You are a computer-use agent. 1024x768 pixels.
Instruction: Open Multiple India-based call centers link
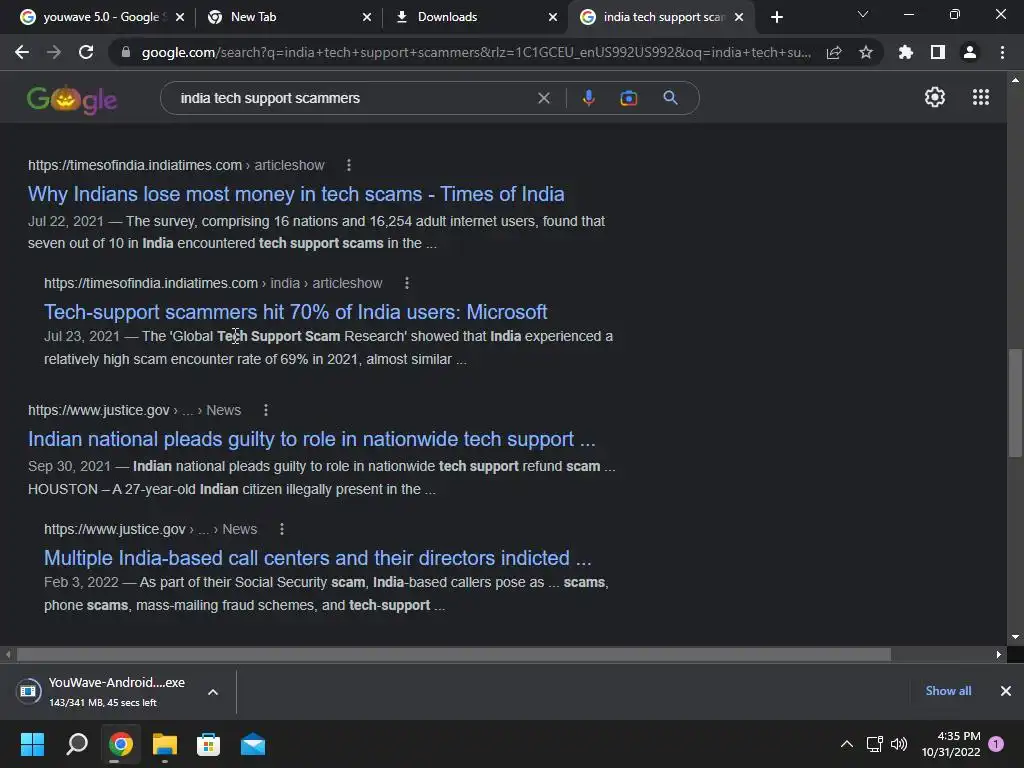(x=317, y=558)
